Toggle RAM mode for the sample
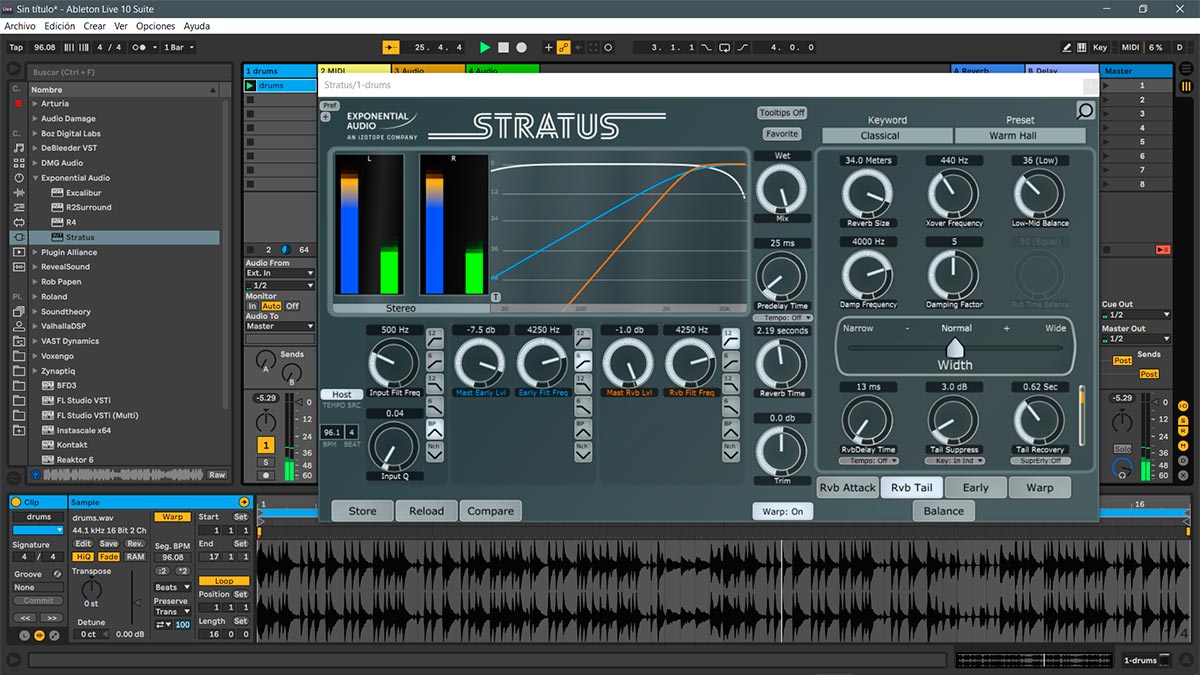The width and height of the screenshot is (1200, 675). click(x=135, y=557)
